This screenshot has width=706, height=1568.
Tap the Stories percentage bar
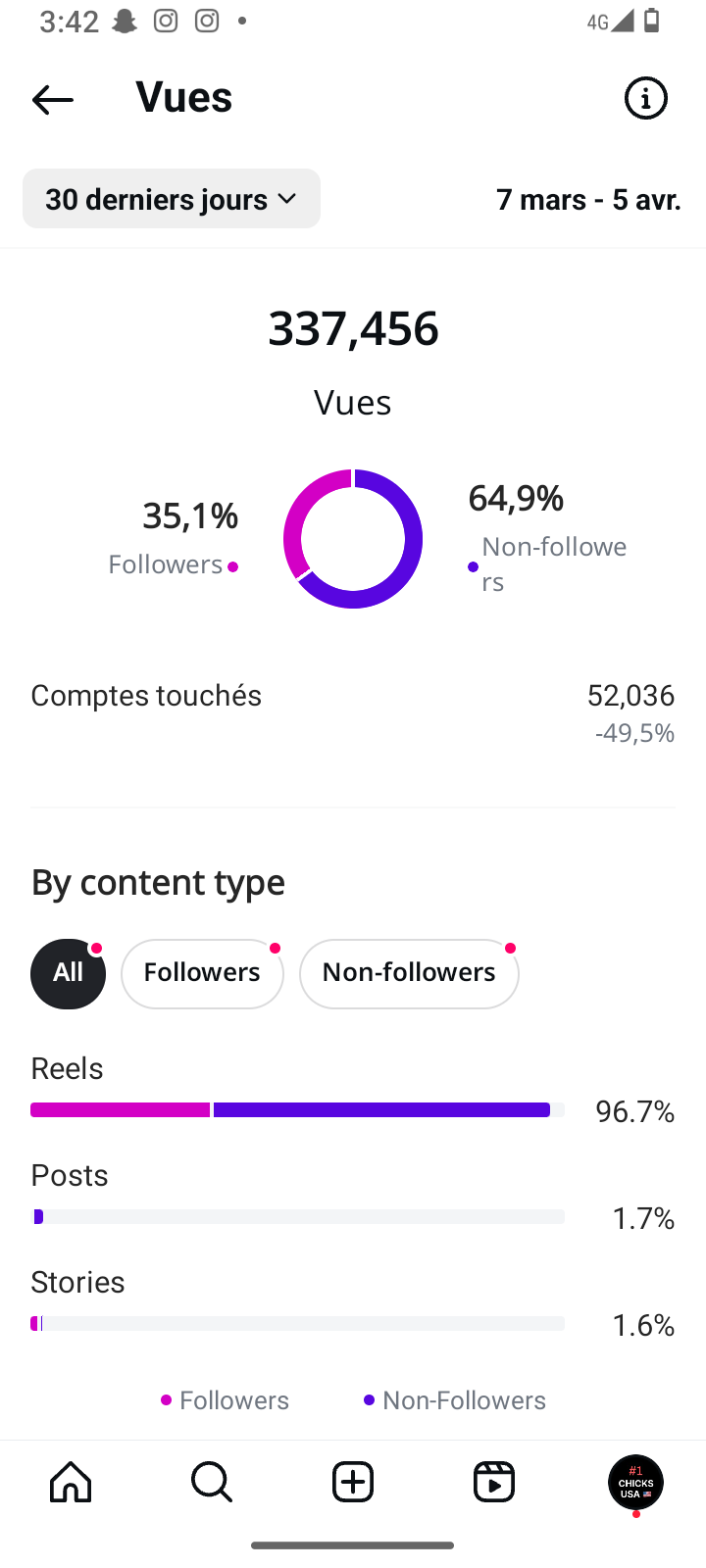[297, 1323]
